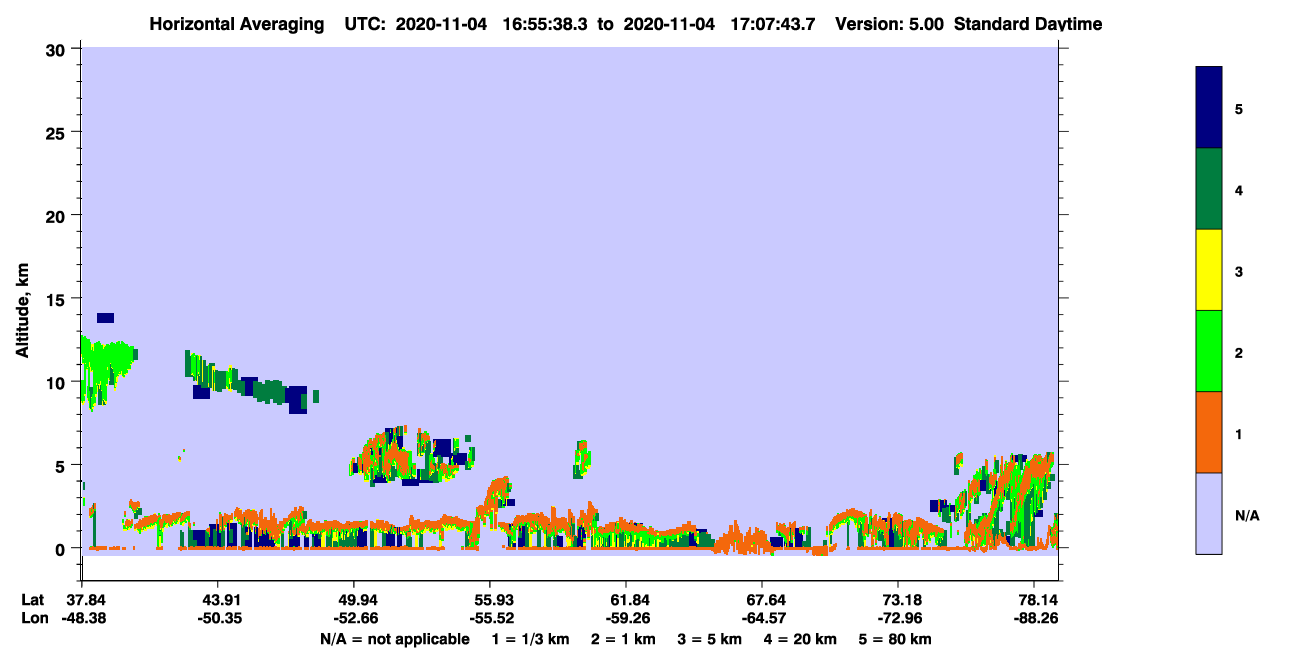Click longitude value -50.35
The height and width of the screenshot is (667, 1300).
pyautogui.click(x=218, y=619)
